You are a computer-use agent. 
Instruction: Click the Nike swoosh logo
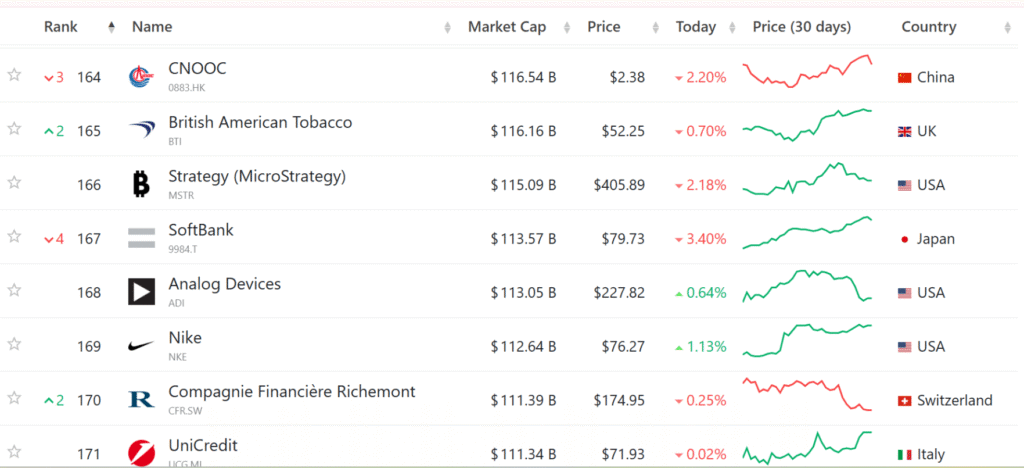tap(141, 346)
